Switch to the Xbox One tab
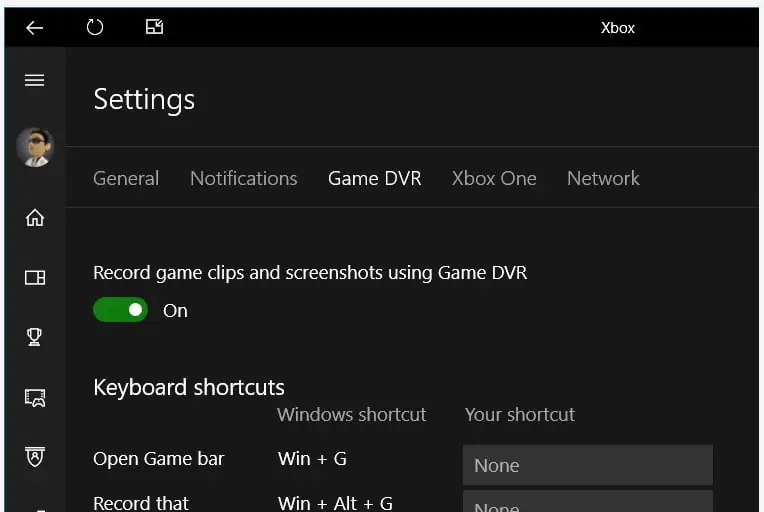Screen dimensions: 764x512 tap(494, 178)
